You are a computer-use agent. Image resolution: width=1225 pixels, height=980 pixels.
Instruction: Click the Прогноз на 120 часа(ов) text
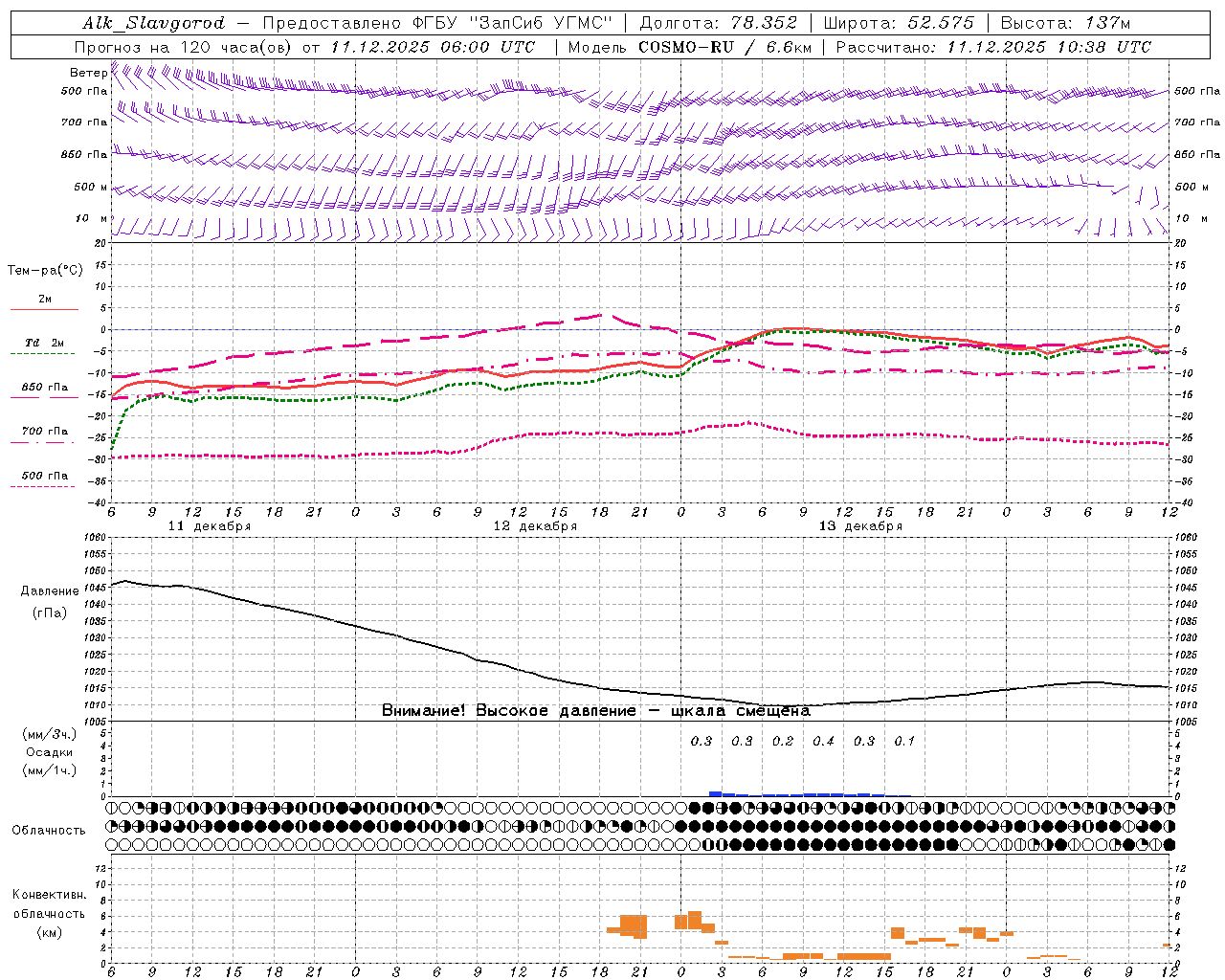(185, 47)
